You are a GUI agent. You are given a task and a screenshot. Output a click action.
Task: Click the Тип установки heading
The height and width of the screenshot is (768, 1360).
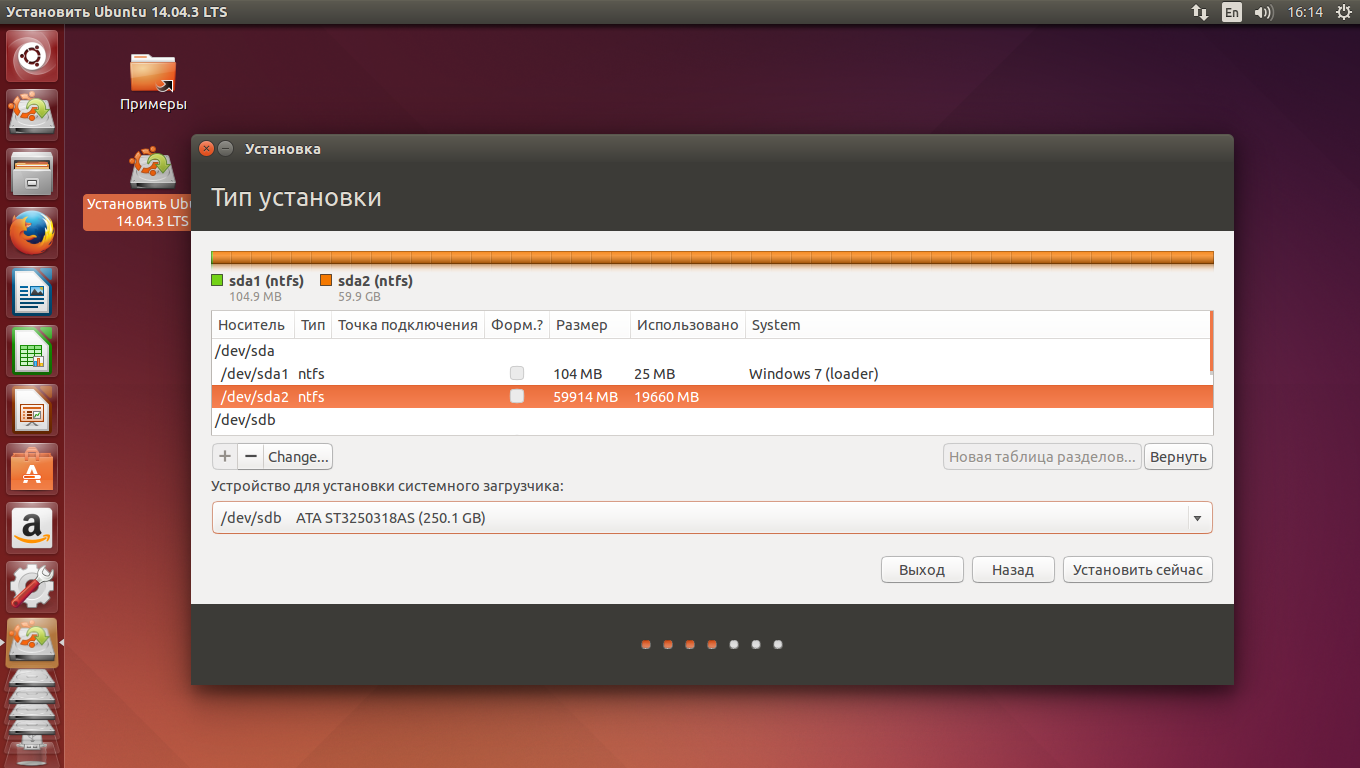(x=296, y=197)
